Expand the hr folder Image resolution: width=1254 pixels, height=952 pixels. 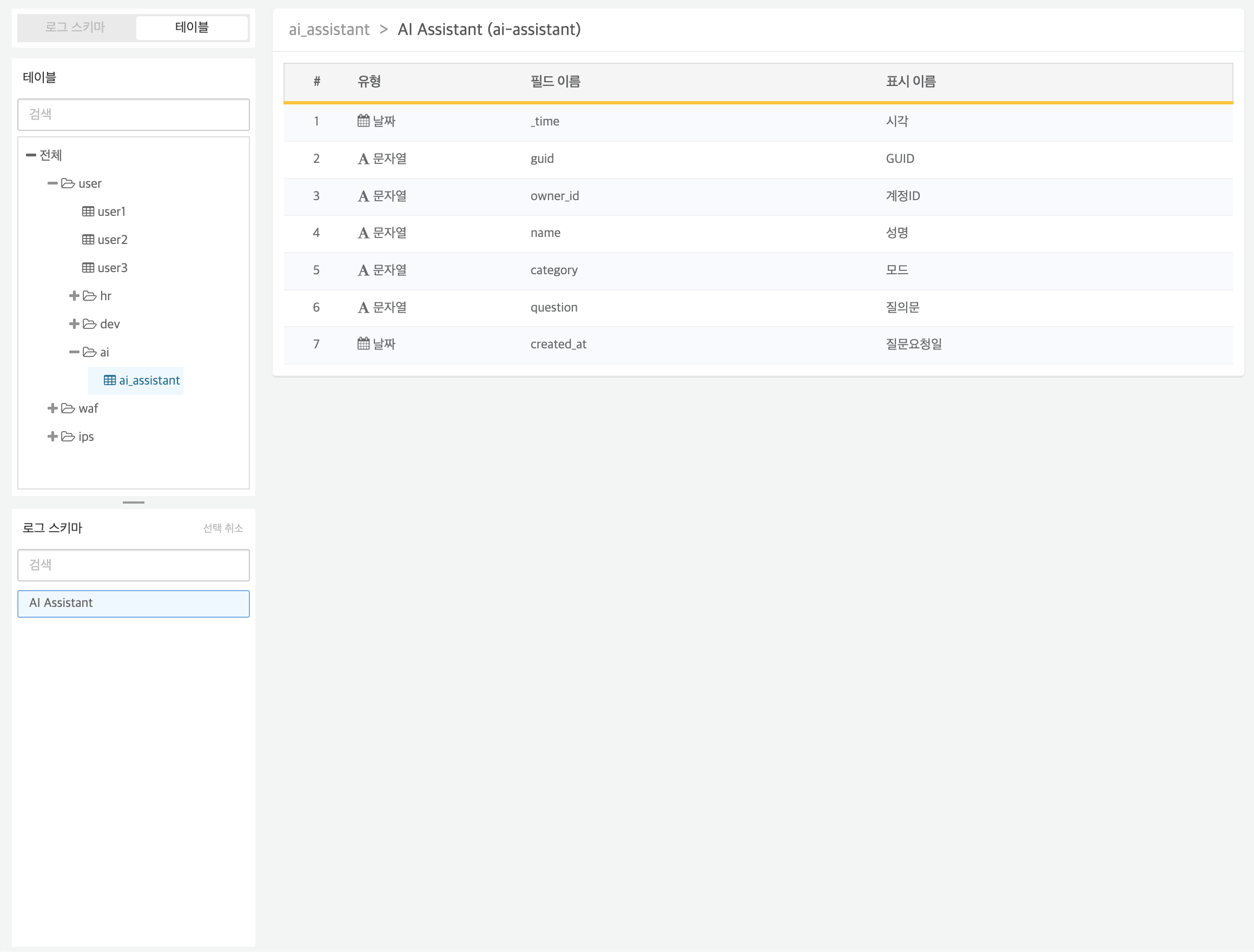pyautogui.click(x=74, y=296)
